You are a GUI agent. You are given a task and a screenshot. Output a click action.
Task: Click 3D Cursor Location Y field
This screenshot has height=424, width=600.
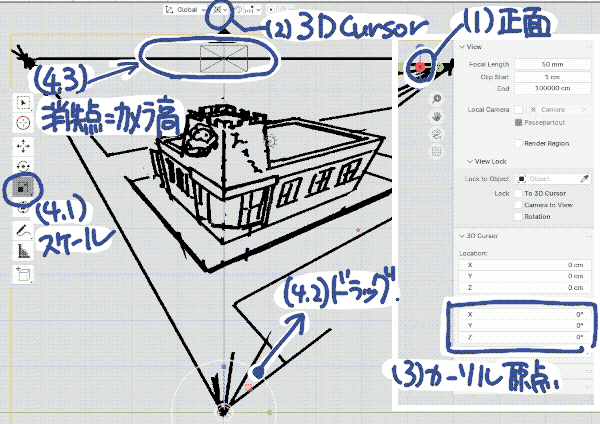(524, 276)
